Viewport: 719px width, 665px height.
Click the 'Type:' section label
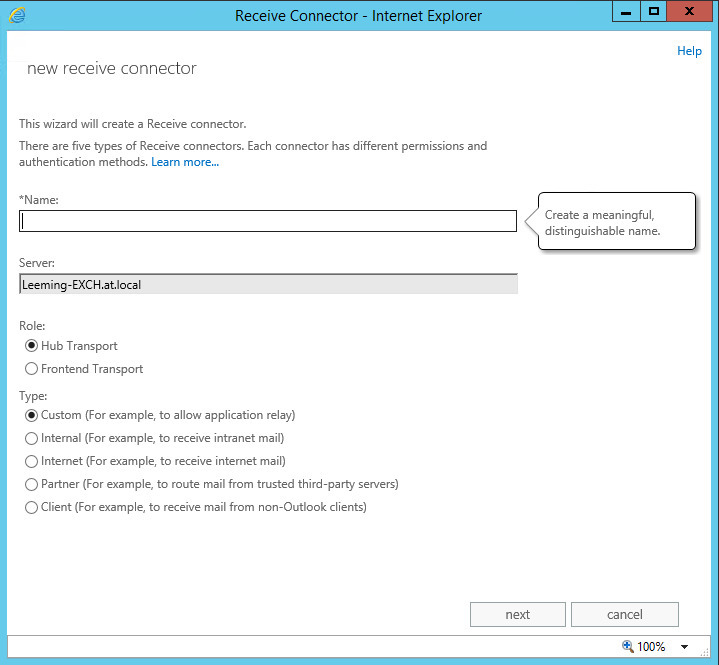(33, 396)
